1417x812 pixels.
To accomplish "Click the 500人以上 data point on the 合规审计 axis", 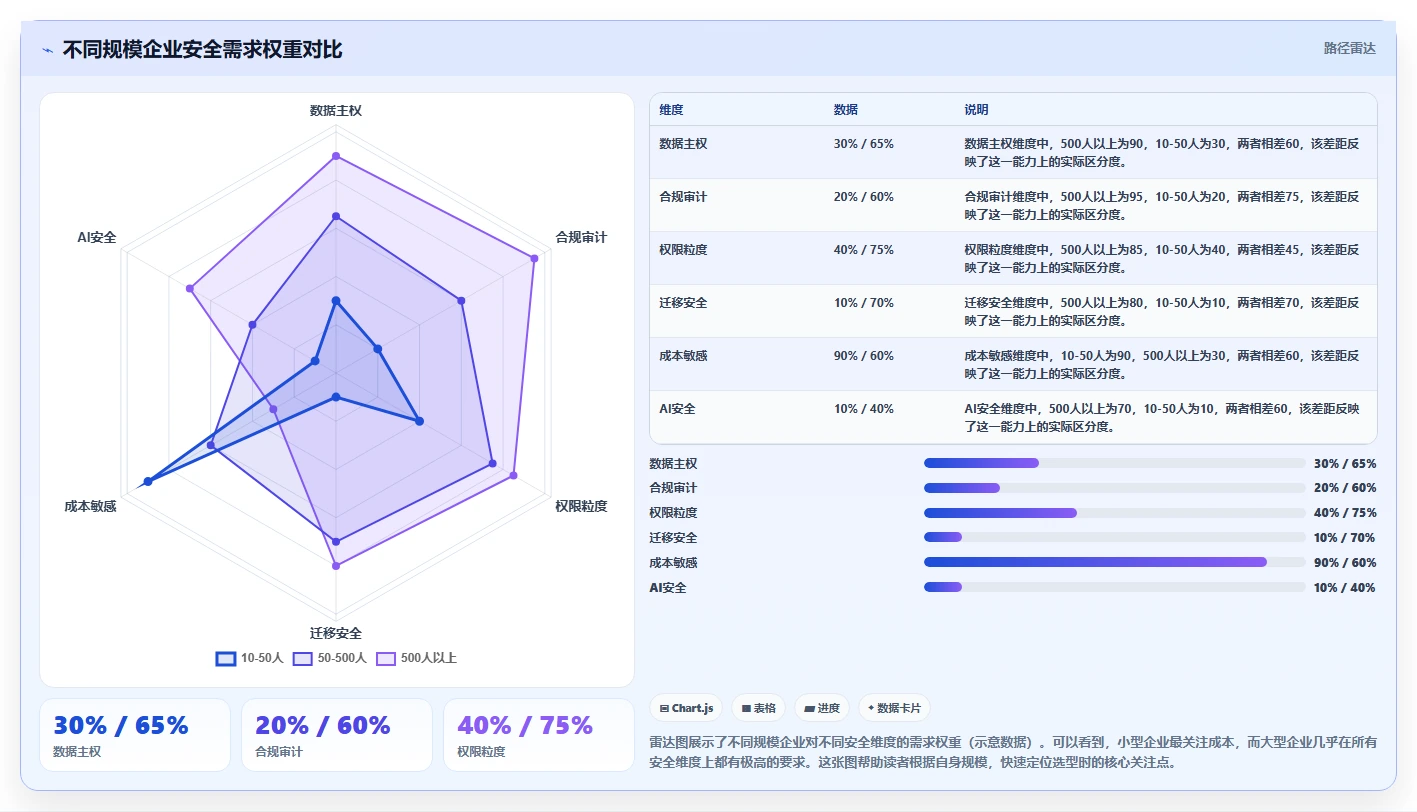I will pos(534,258).
